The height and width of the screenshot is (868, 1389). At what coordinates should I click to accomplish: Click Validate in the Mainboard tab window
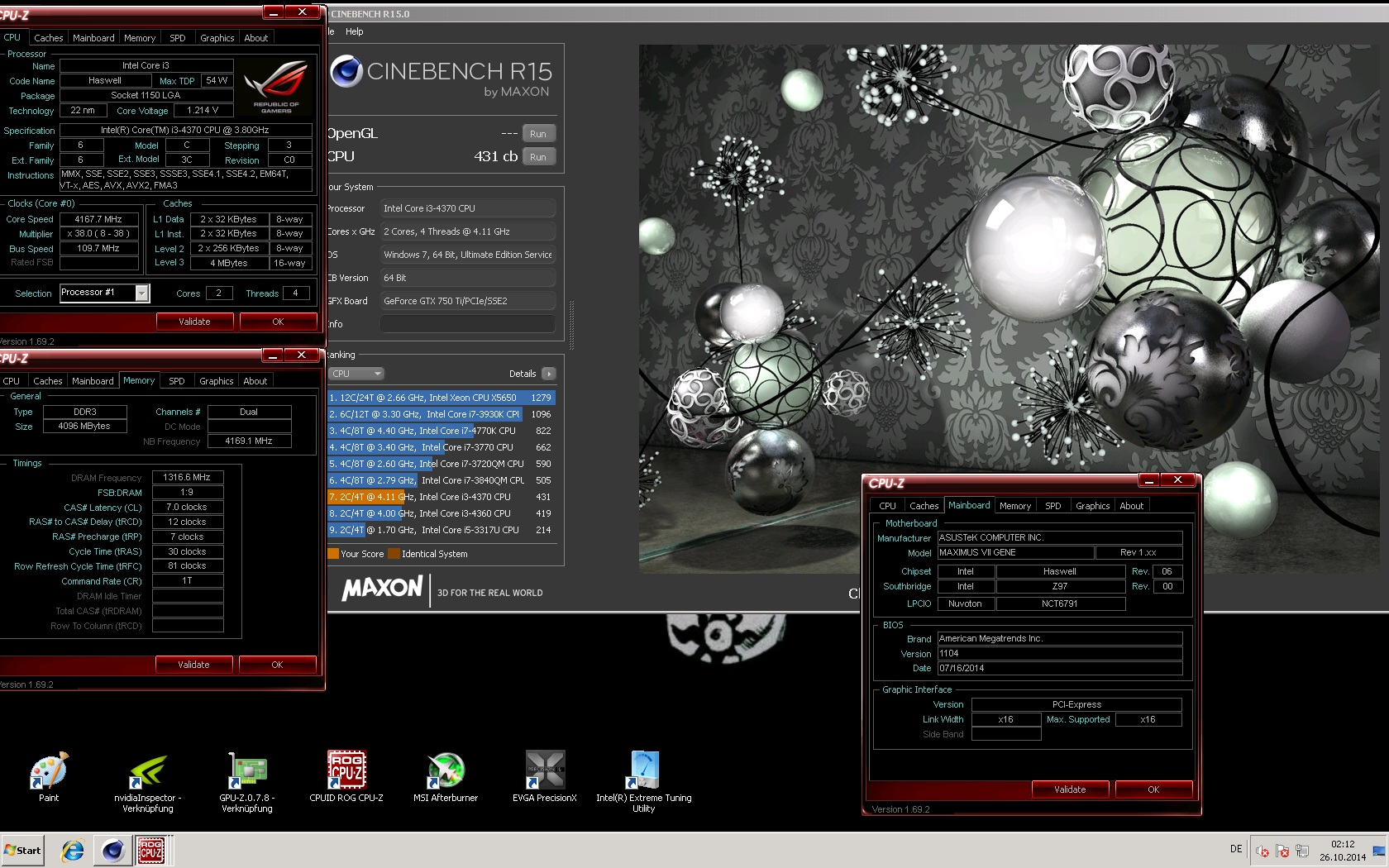[x=1070, y=789]
